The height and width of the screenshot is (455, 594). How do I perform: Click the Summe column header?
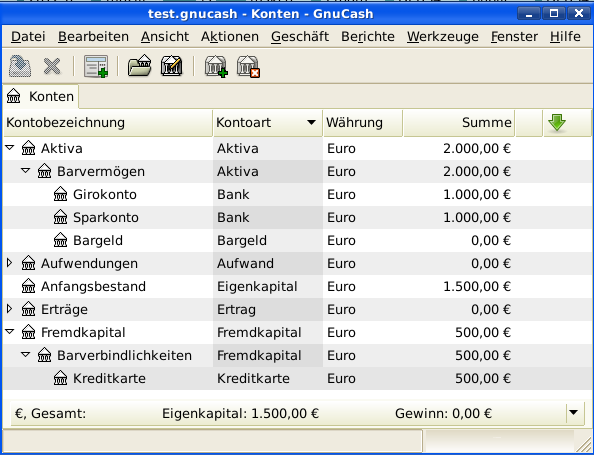click(x=459, y=123)
